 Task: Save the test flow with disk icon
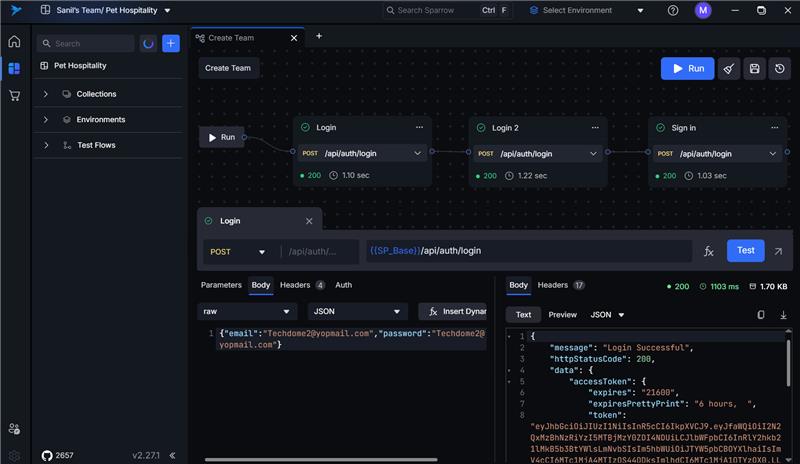coord(755,68)
